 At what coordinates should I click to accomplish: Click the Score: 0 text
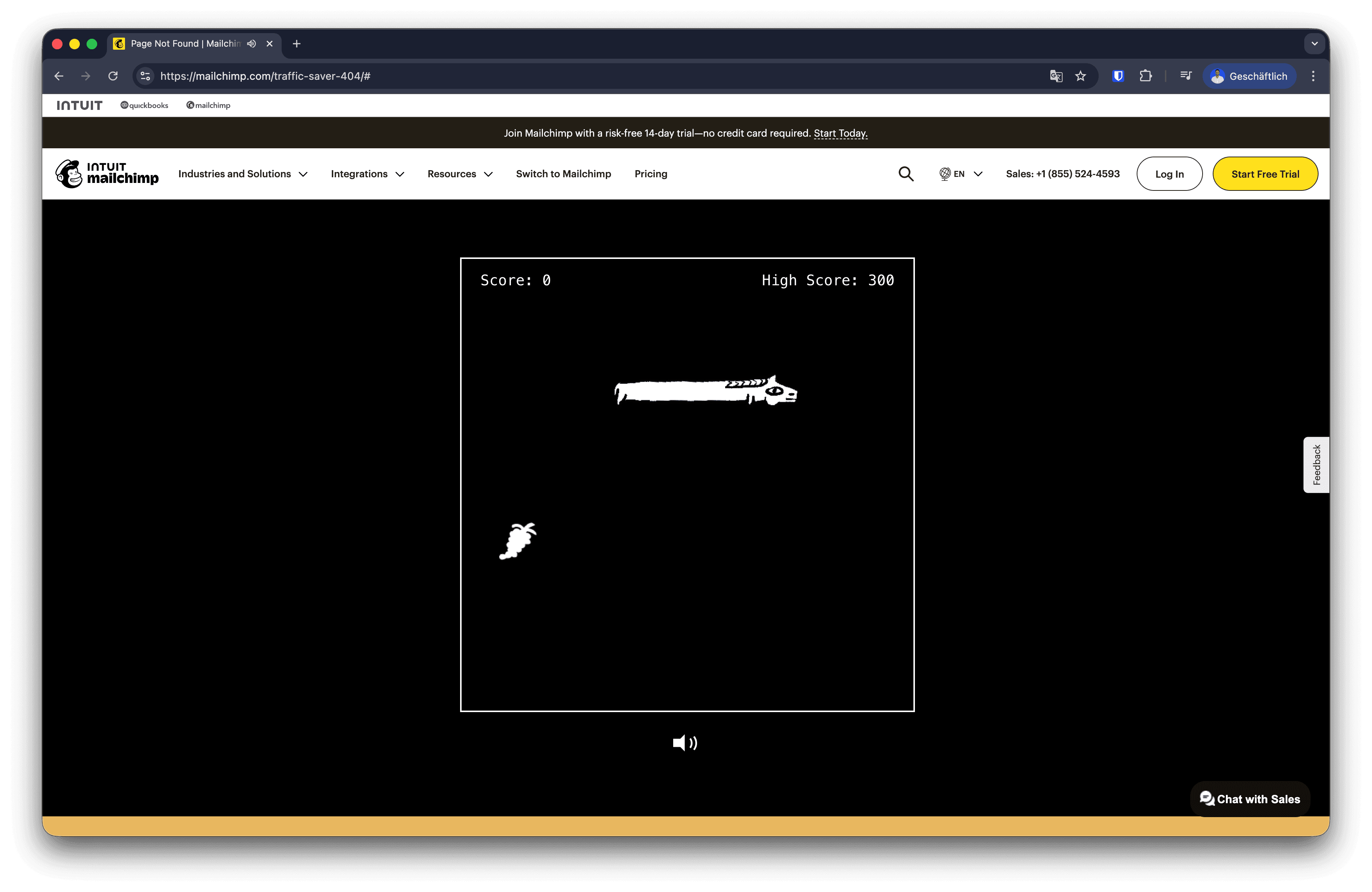(x=515, y=281)
